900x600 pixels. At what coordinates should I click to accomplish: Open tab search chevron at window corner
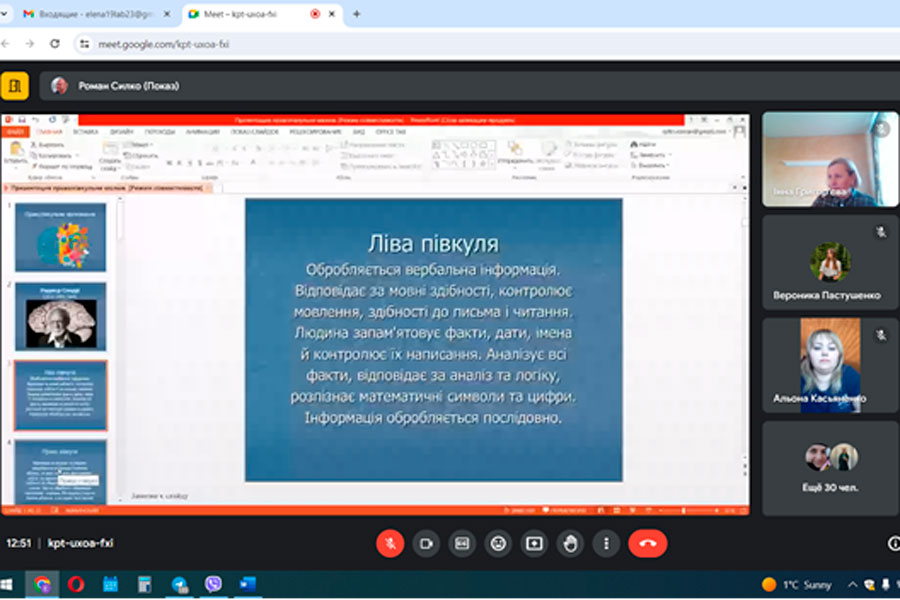coord(3,14)
